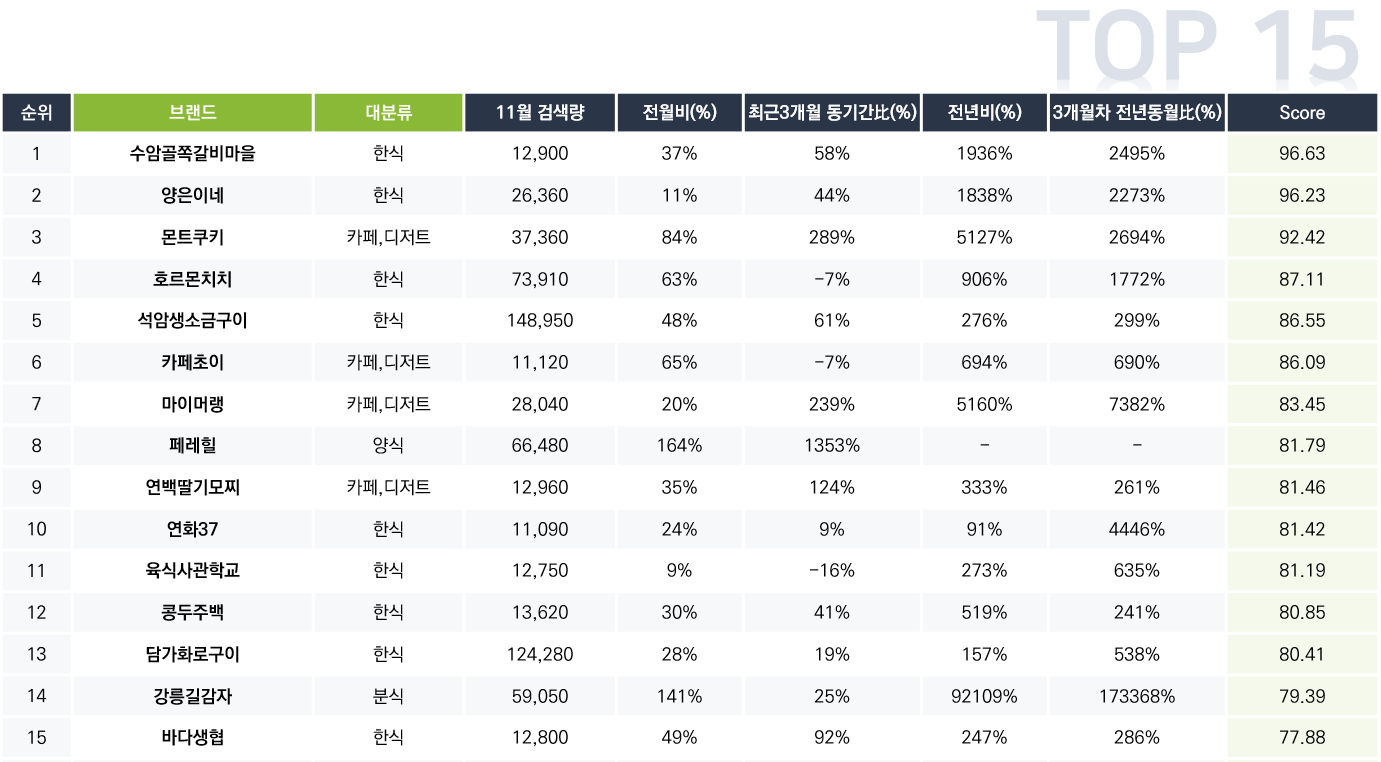
Task: Select 최근3개월 동기간比(%) header
Action: [832, 113]
